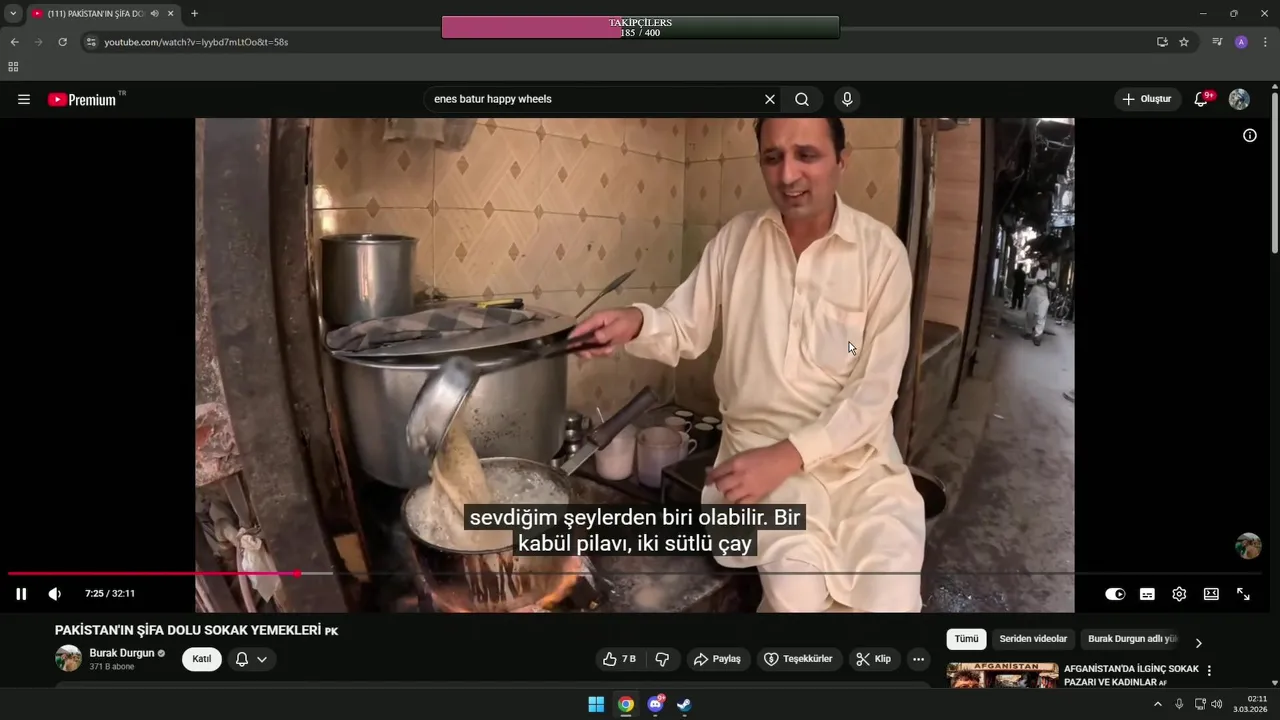Open the Burak Durgun channel name
The image size is (1280, 720).
pyautogui.click(x=122, y=653)
